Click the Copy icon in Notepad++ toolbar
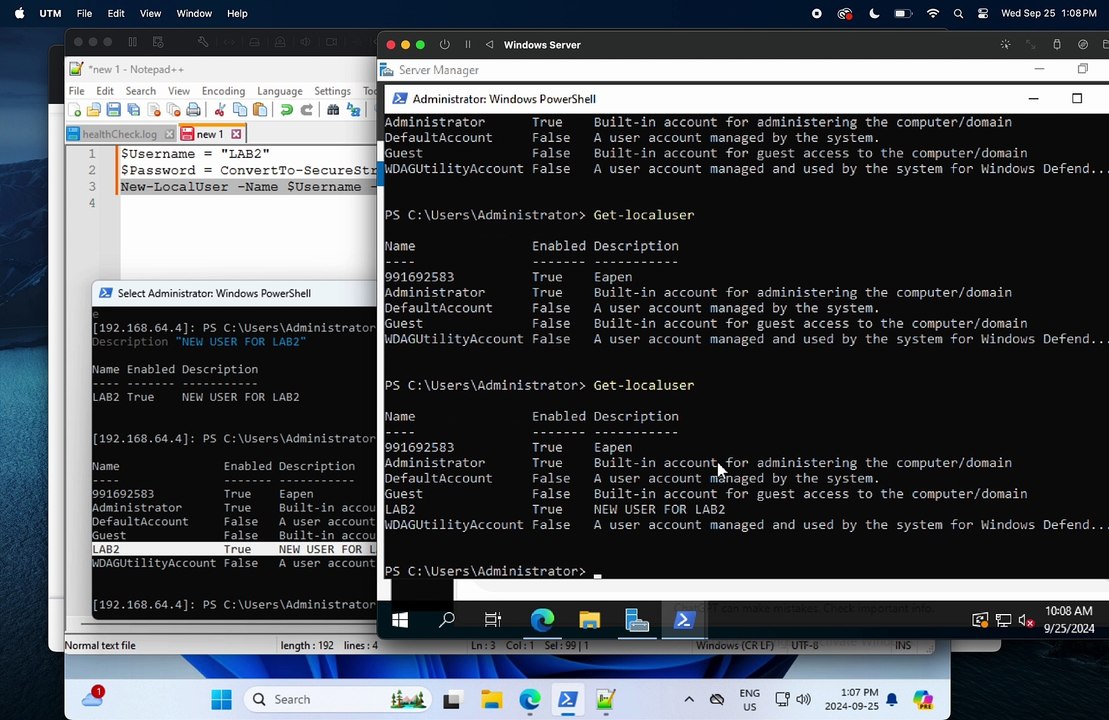 click(240, 110)
